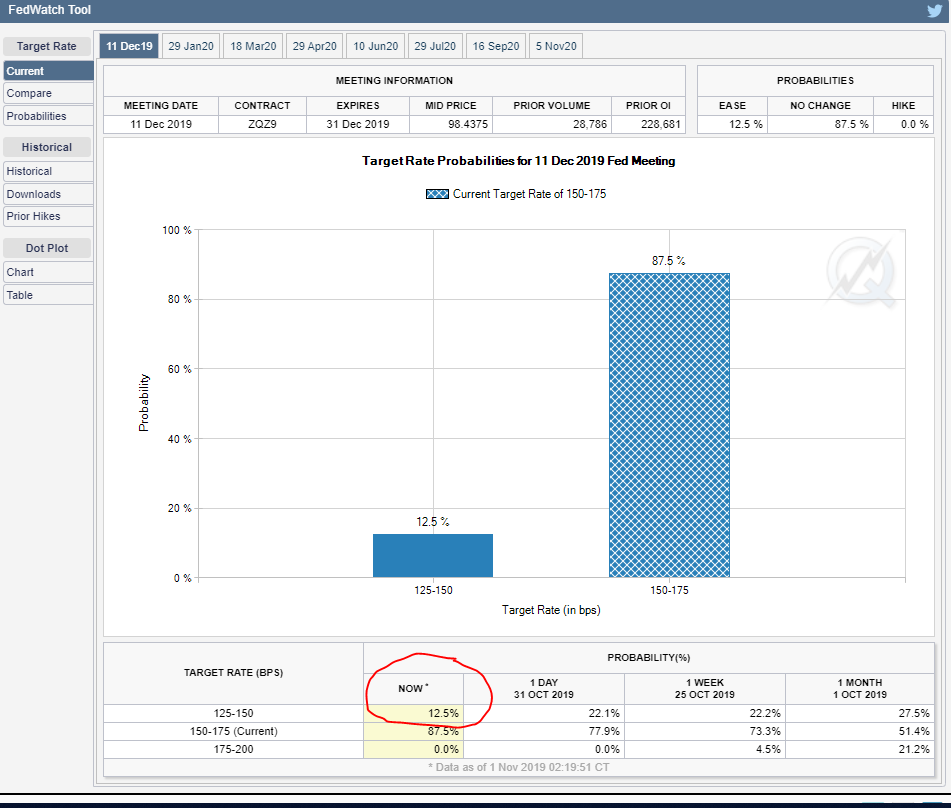Screen dimensions: 951x808
Task: Click the 4.5% value in the 1 WEEK column
Action: (768, 750)
